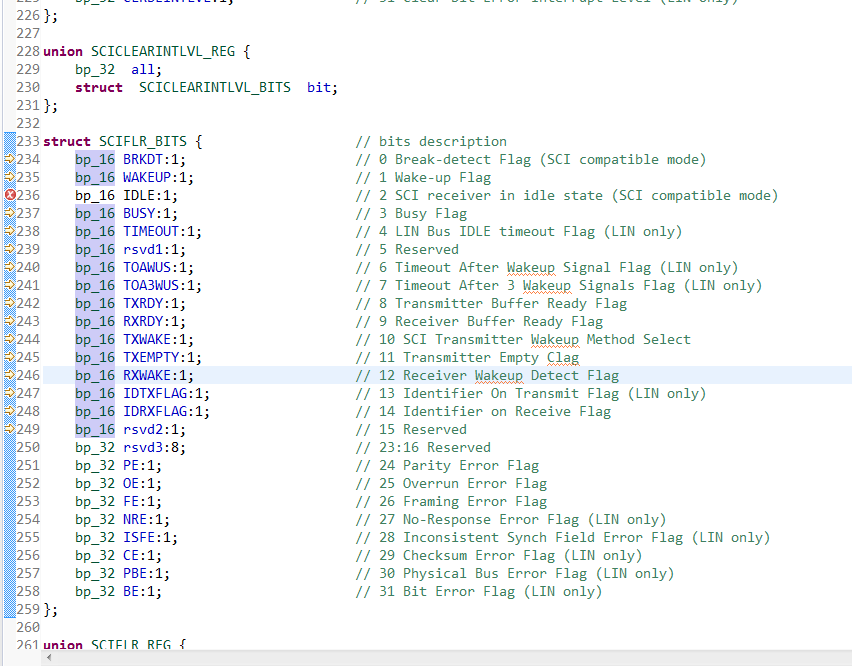Click the BE field on line 258
852x666 pixels.
pyautogui.click(x=131, y=590)
